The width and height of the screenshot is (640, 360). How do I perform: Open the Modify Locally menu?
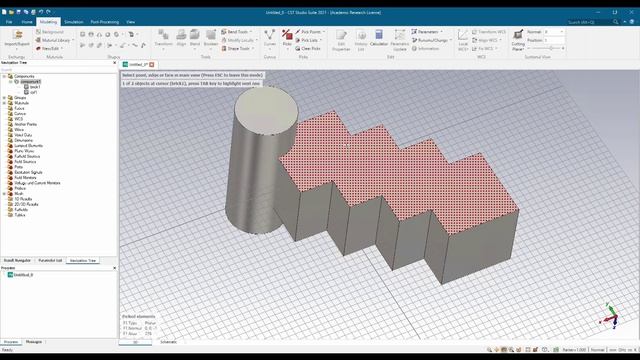[x=240, y=40]
